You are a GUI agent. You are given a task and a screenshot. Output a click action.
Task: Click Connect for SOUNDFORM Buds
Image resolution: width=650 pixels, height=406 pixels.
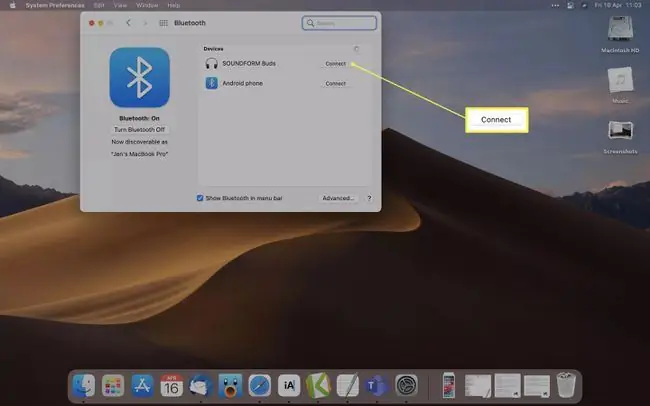pos(335,64)
